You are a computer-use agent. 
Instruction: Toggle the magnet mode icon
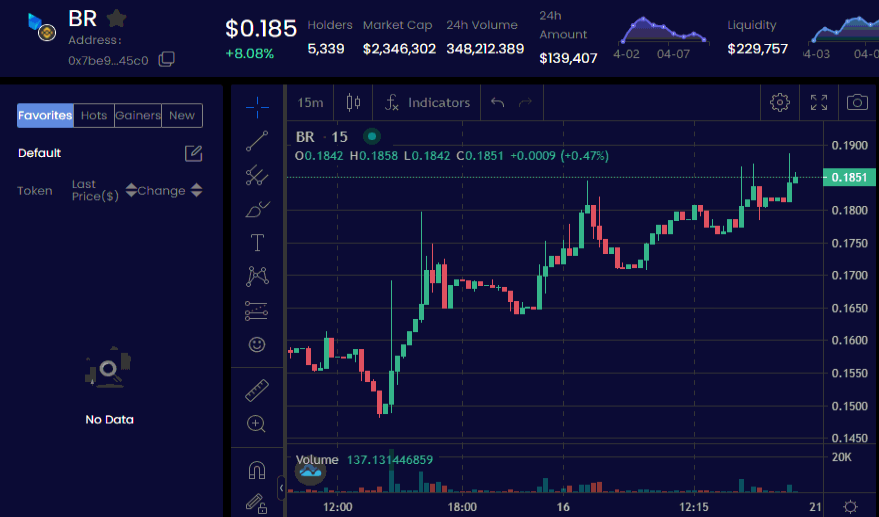point(257,470)
